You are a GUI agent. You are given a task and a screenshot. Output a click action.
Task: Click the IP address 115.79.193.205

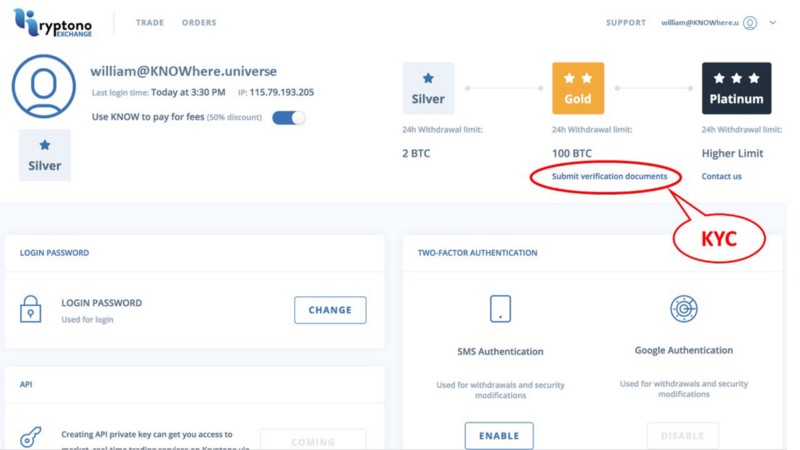click(x=282, y=92)
